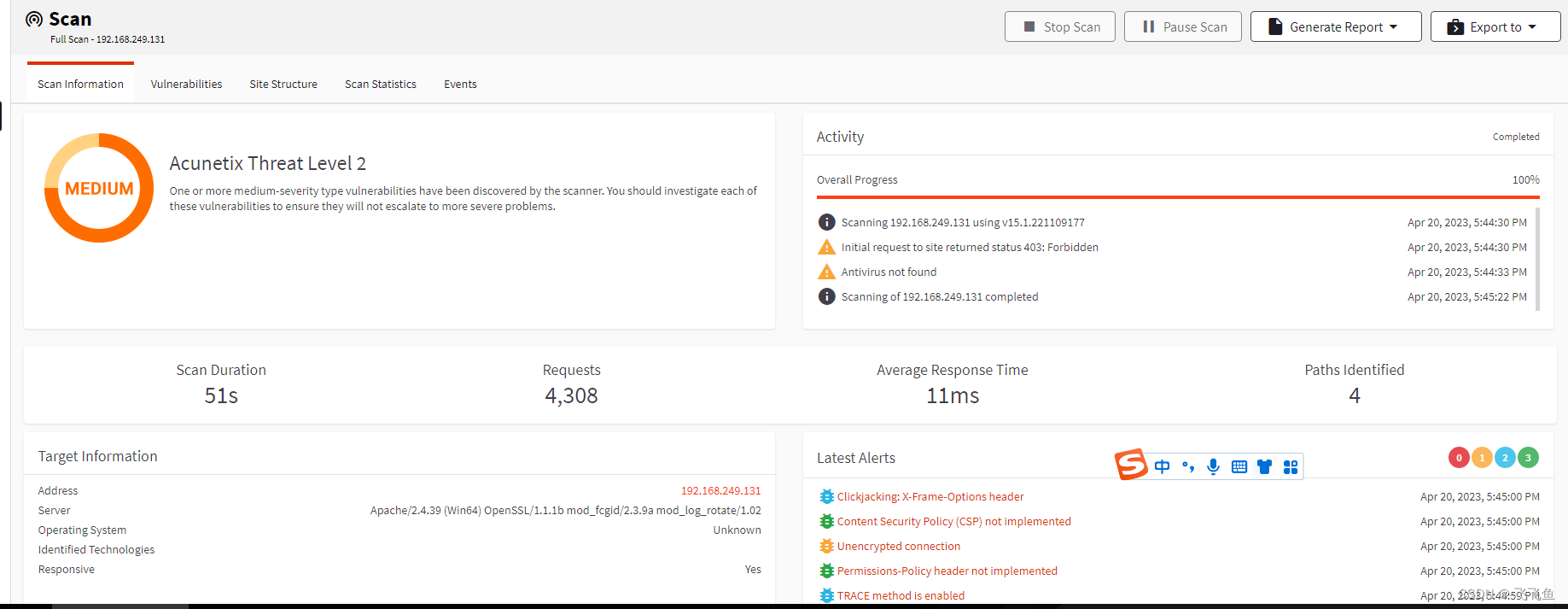Click bug icon beside Permissions-Policy alert
1568x609 pixels.
(826, 571)
